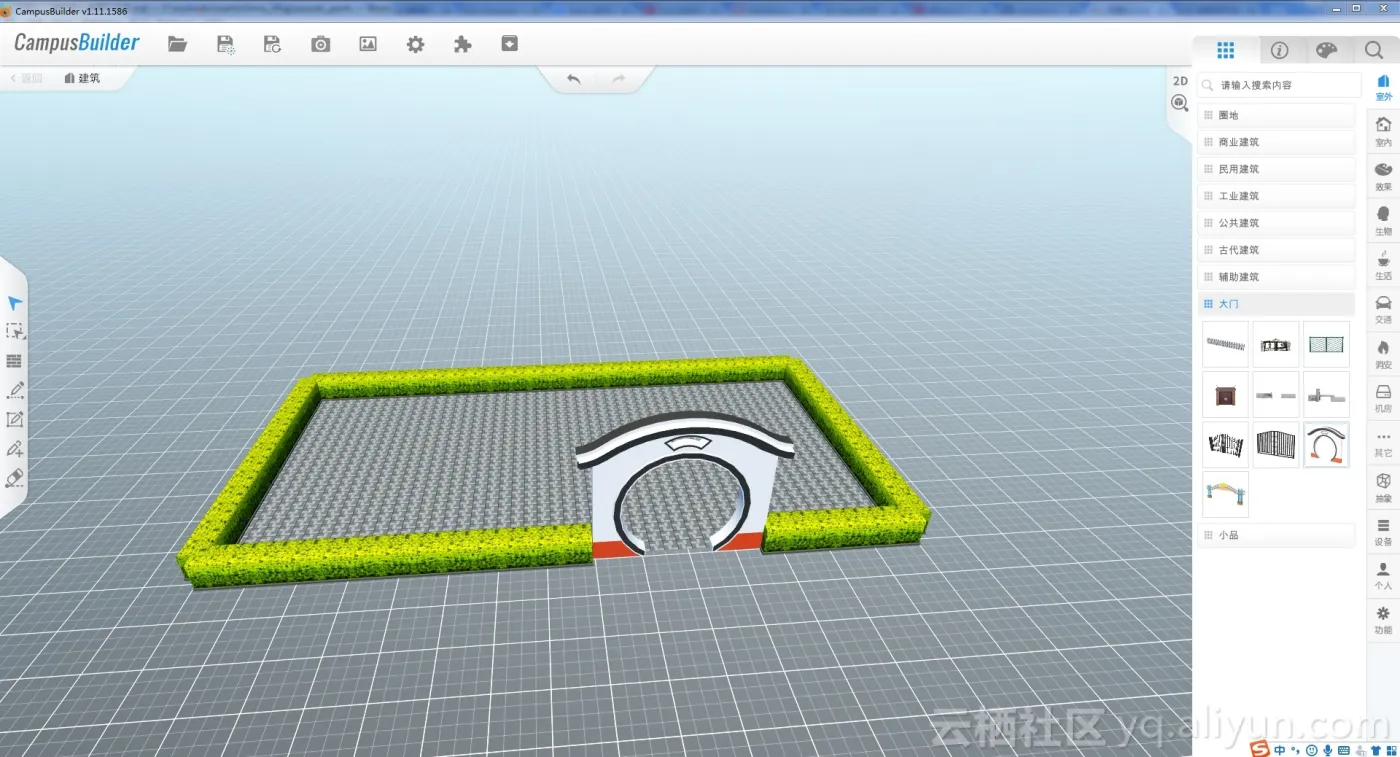1400x757 pixels.
Task: Click the picture icon in the top toolbar
Action: [x=368, y=44]
